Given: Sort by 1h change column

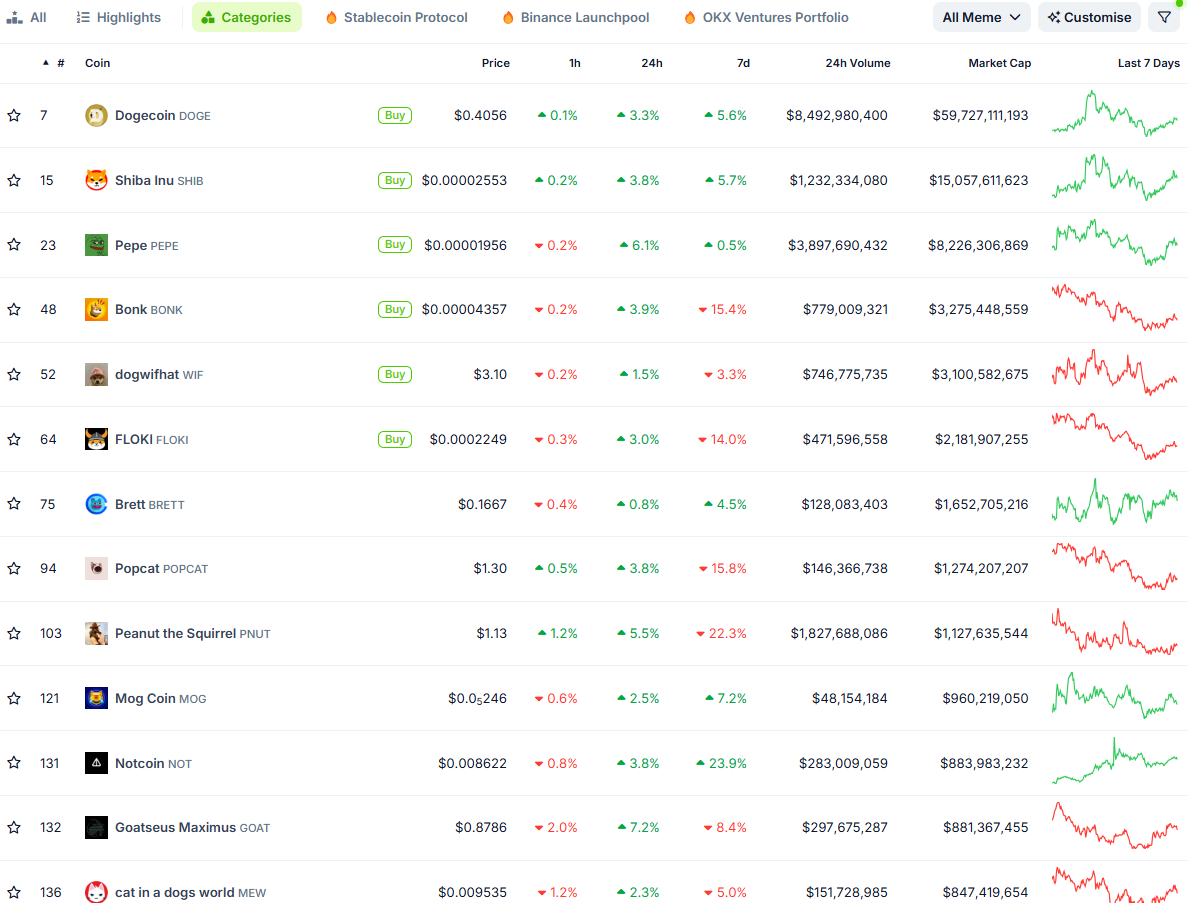Looking at the screenshot, I should tap(575, 63).
